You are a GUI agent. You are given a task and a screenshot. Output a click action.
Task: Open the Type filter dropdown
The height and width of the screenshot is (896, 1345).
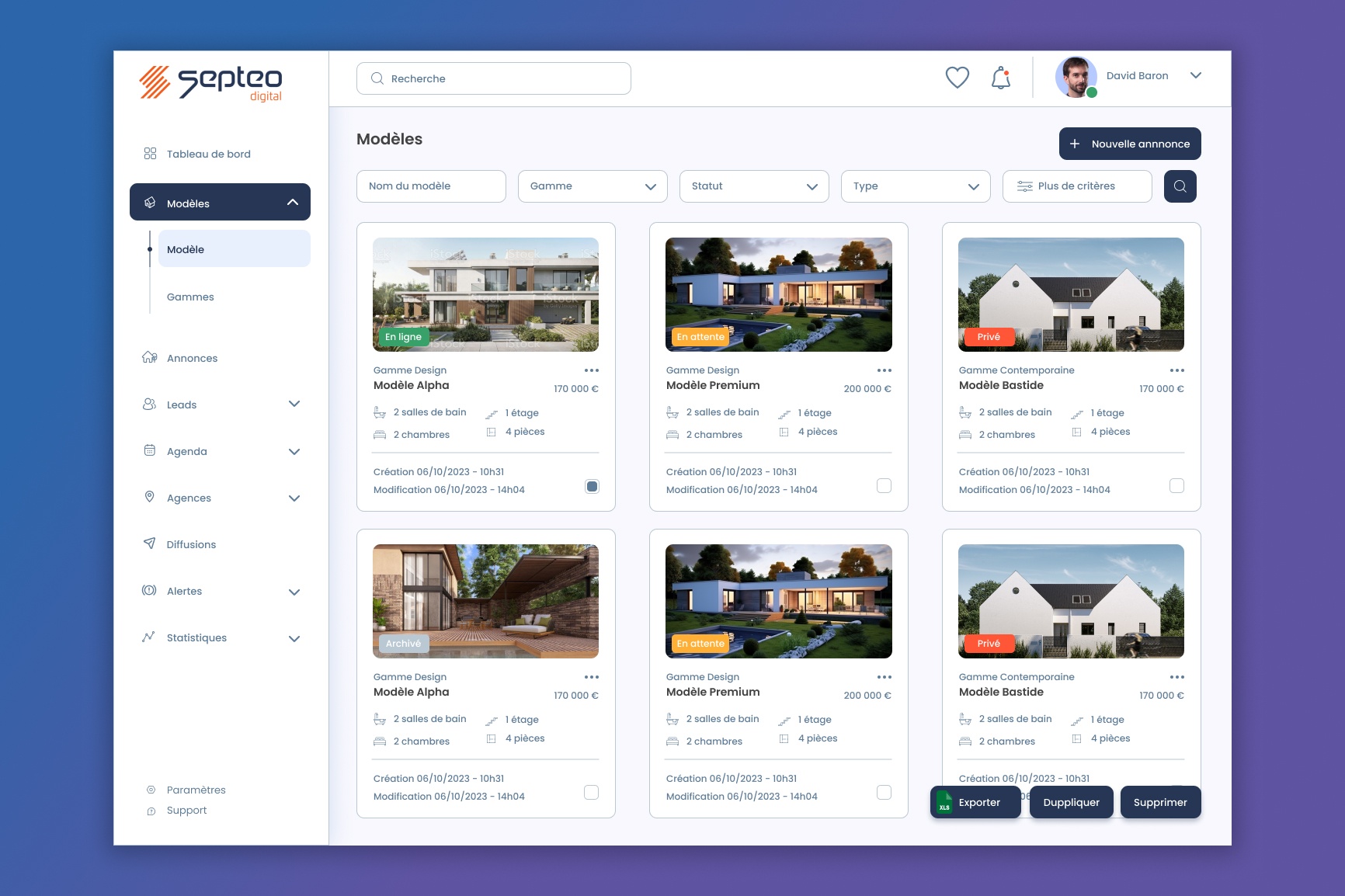916,186
